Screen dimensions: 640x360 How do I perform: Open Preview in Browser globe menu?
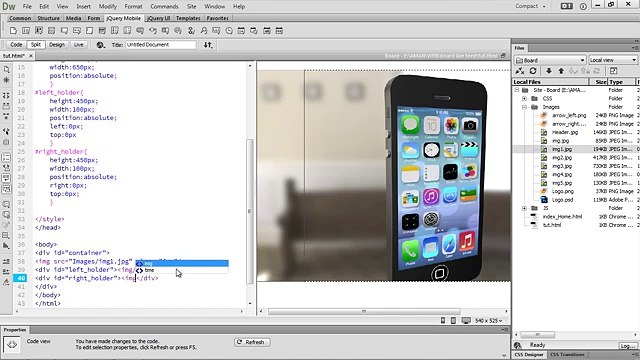tap(100, 45)
